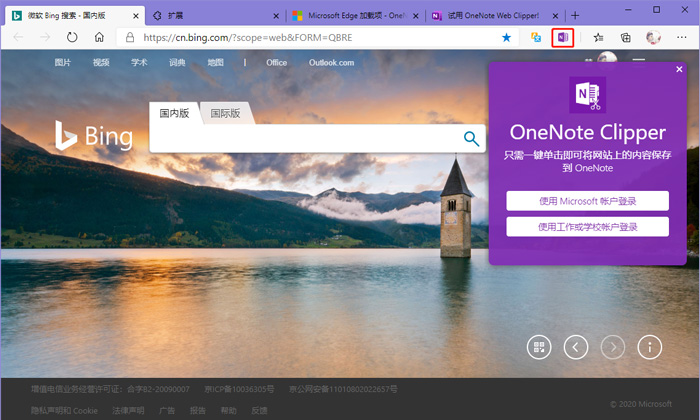Click the OneNote Clipper extension icon

click(562, 37)
